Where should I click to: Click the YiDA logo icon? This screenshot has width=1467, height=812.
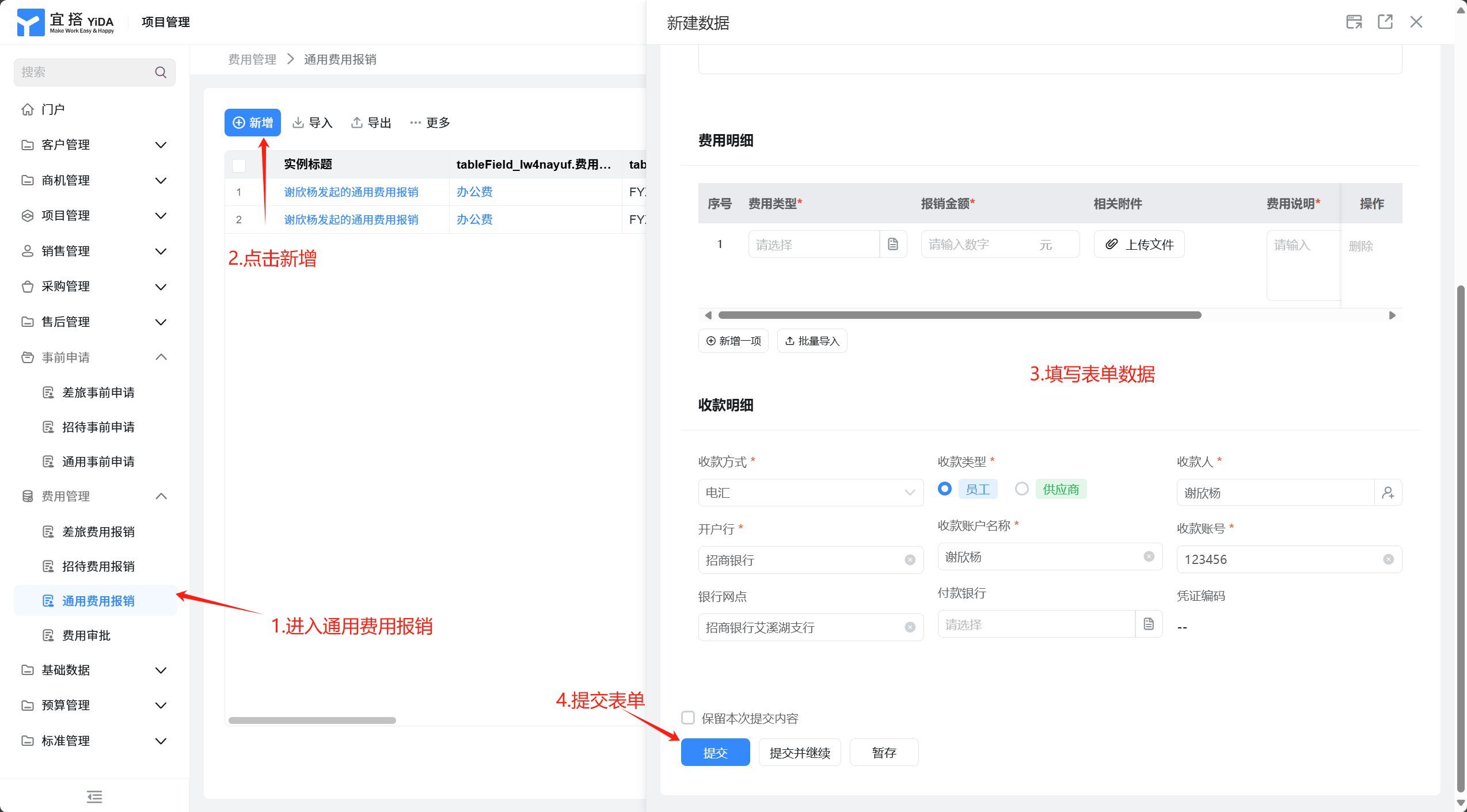click(31, 22)
